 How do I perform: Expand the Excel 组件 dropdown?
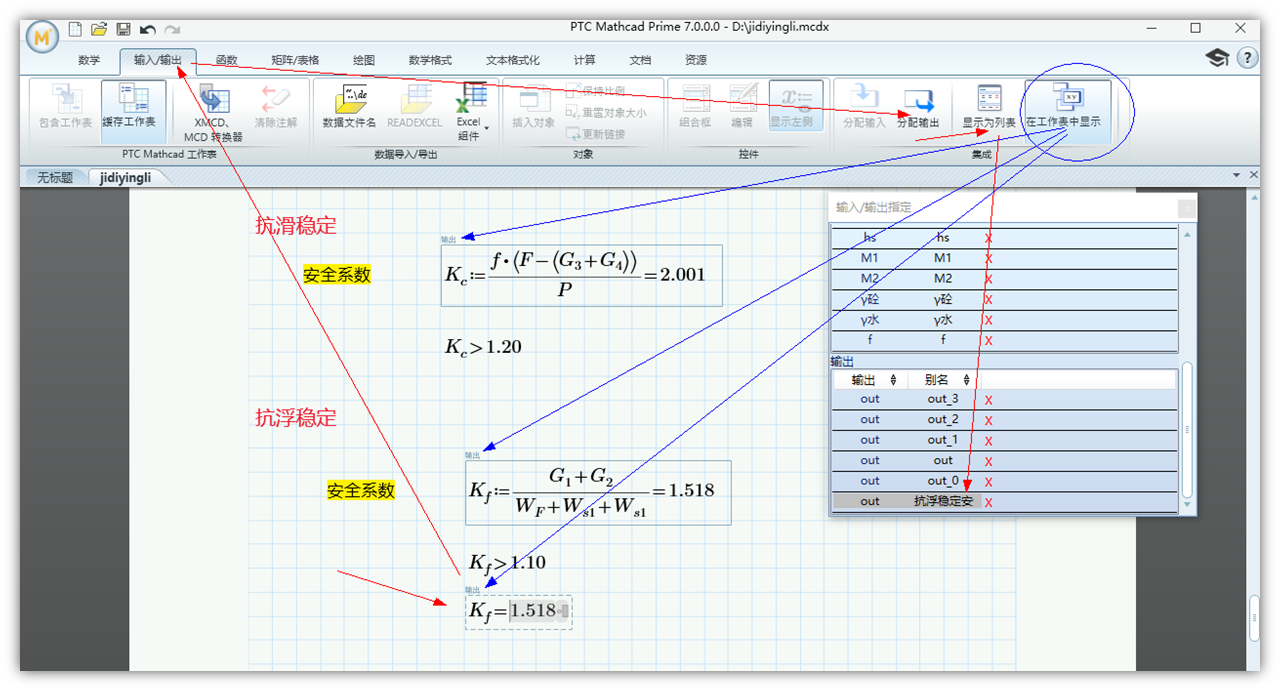(x=486, y=128)
